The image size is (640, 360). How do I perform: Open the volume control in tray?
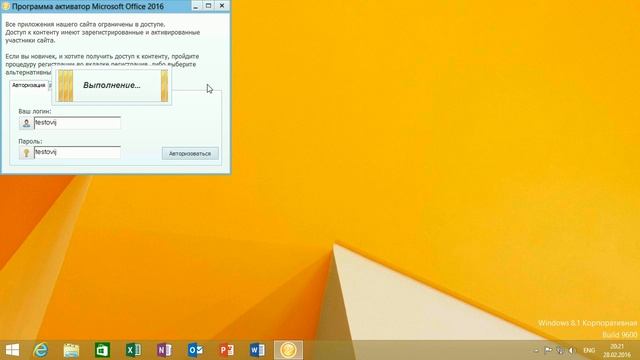(x=572, y=350)
